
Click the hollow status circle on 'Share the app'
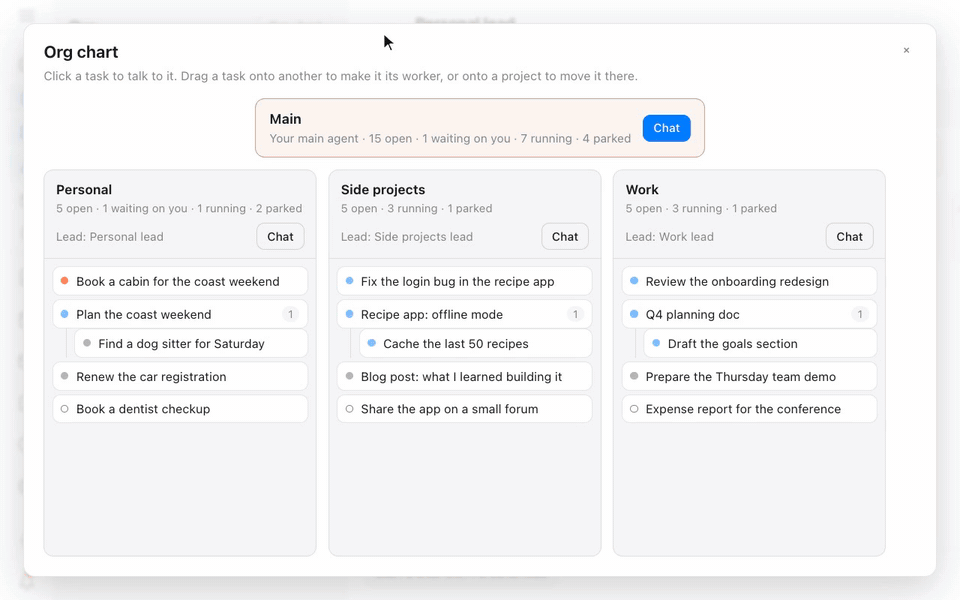pyautogui.click(x=349, y=409)
